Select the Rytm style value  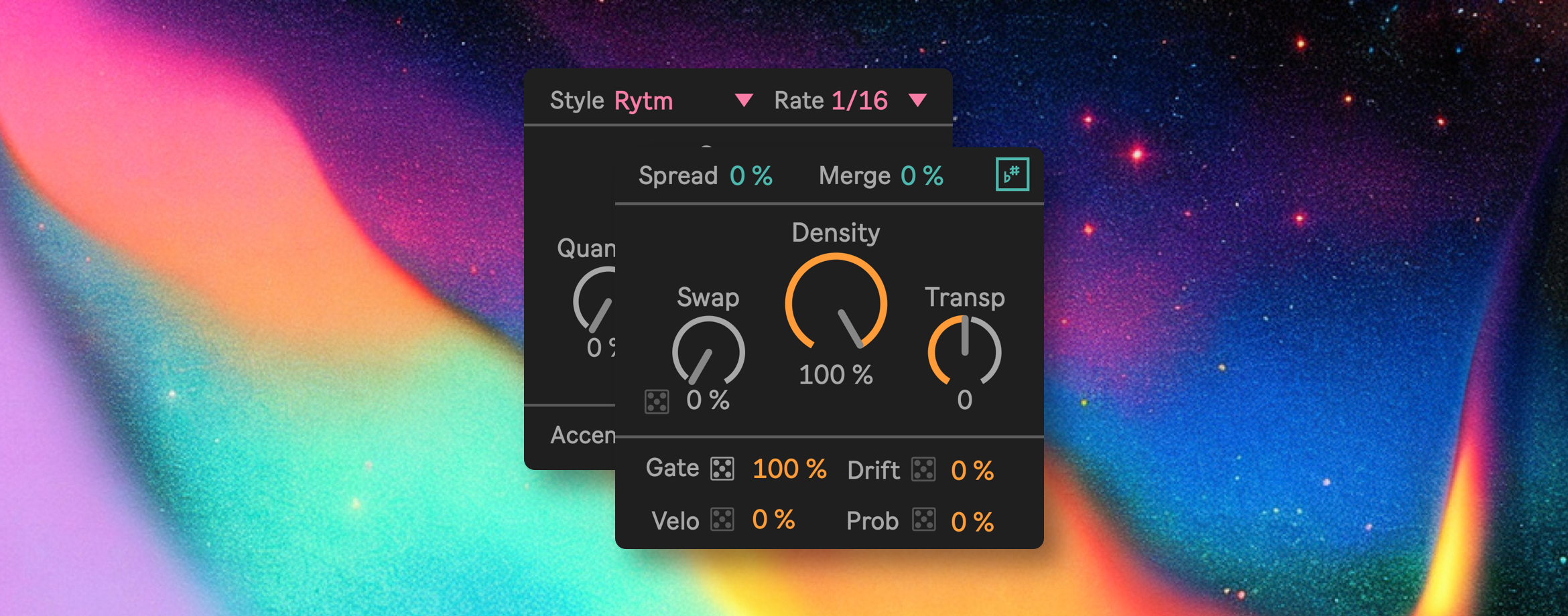click(643, 101)
